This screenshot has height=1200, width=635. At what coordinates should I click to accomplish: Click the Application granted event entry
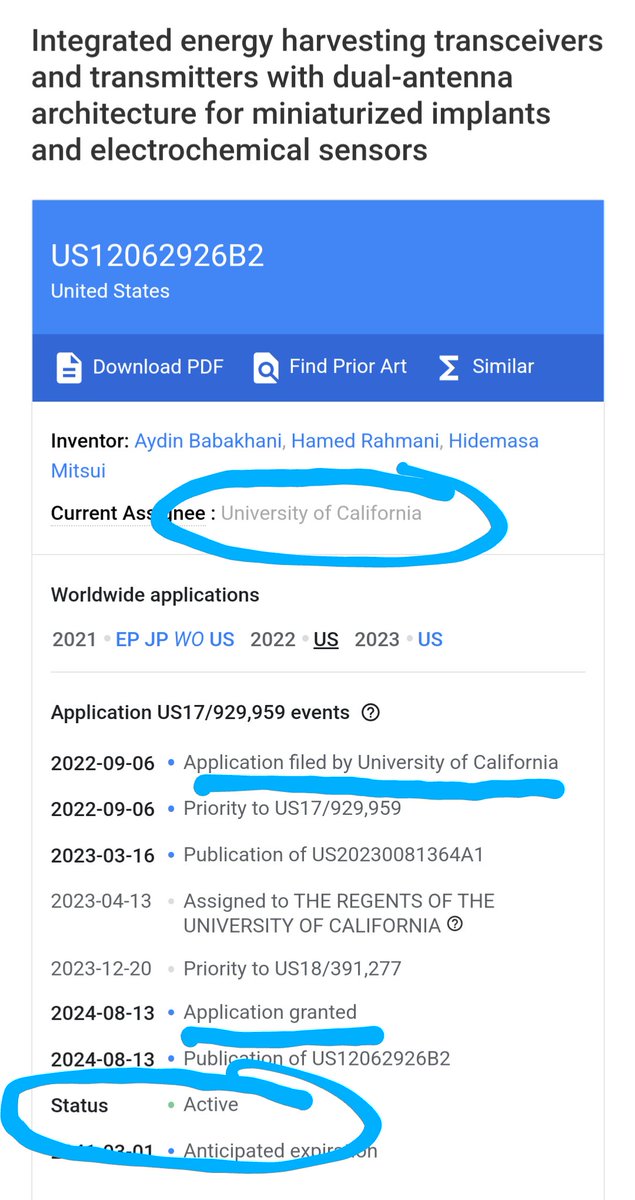[270, 1013]
